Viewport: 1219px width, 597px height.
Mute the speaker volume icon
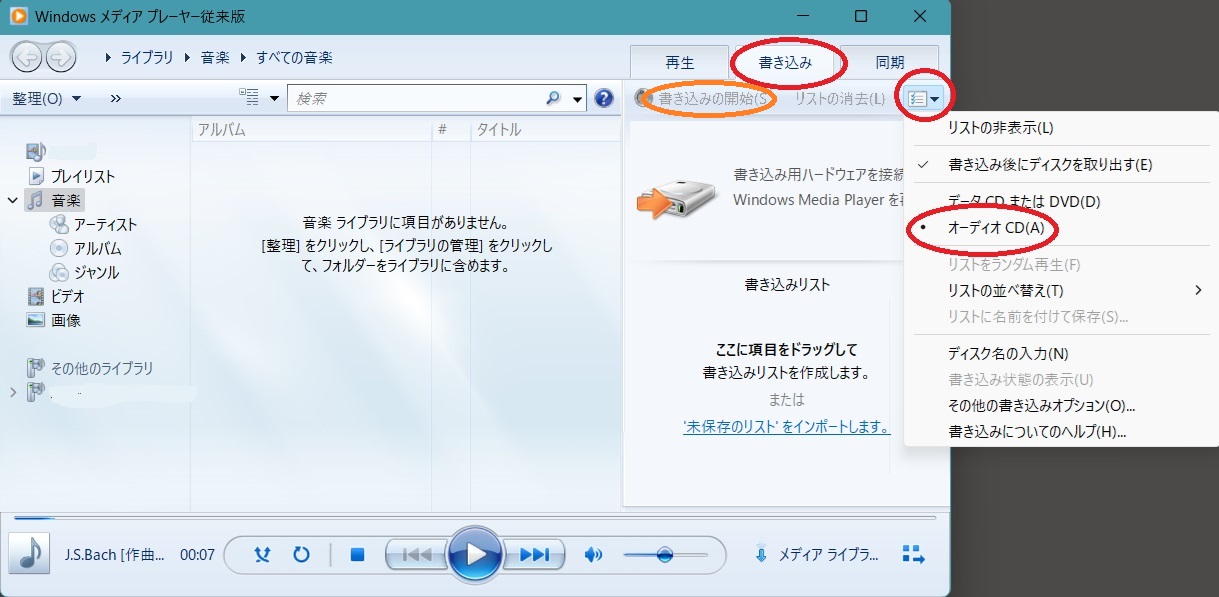point(593,555)
